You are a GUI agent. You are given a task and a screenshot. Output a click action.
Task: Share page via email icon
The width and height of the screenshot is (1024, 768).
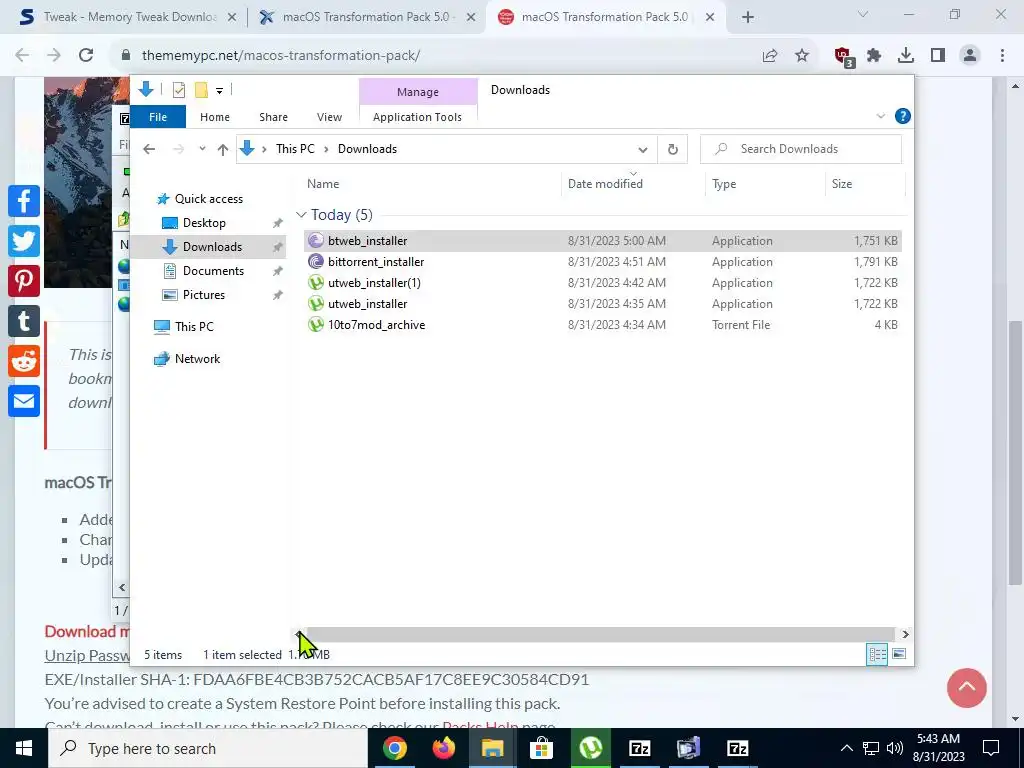[24, 401]
